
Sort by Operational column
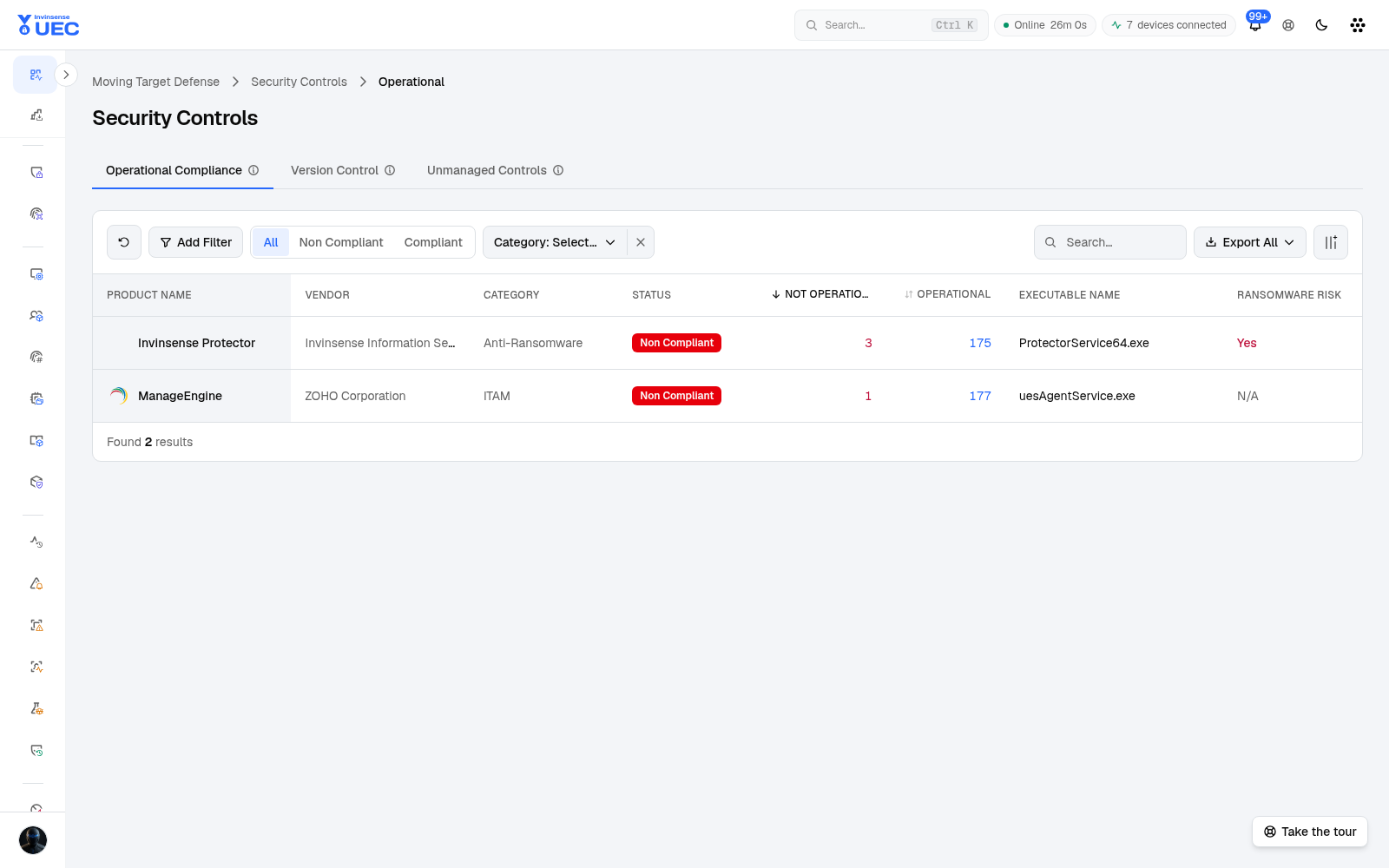[947, 294]
